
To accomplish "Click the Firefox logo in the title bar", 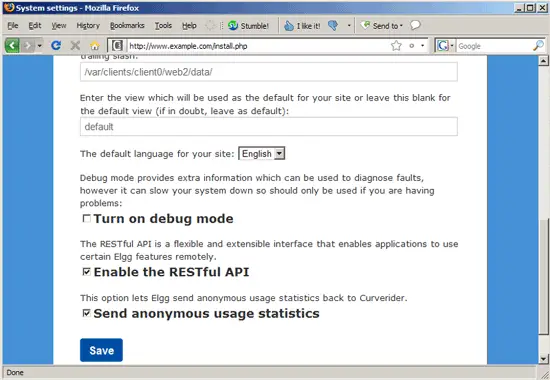I will tap(9, 7).
